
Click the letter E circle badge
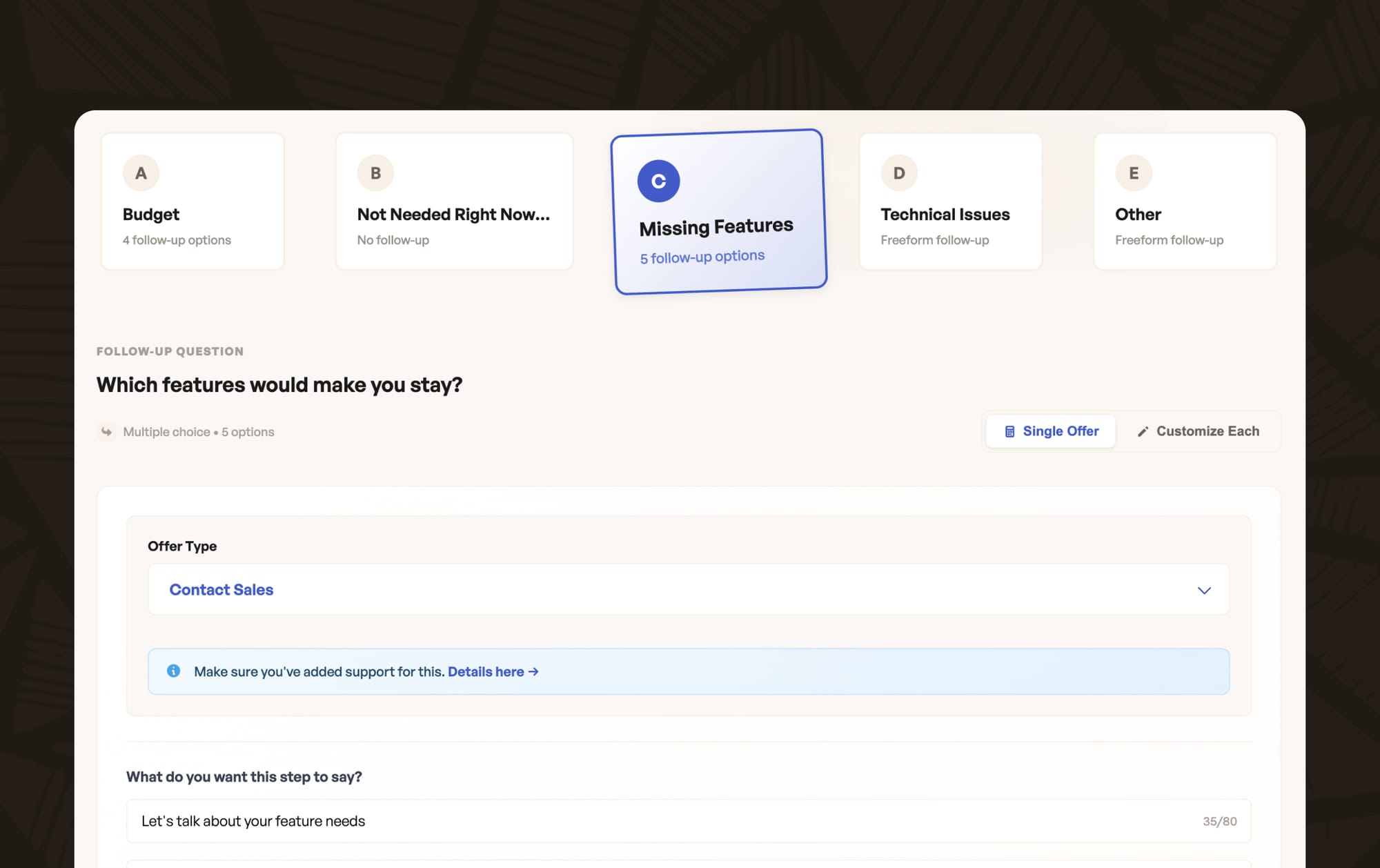click(x=1133, y=173)
